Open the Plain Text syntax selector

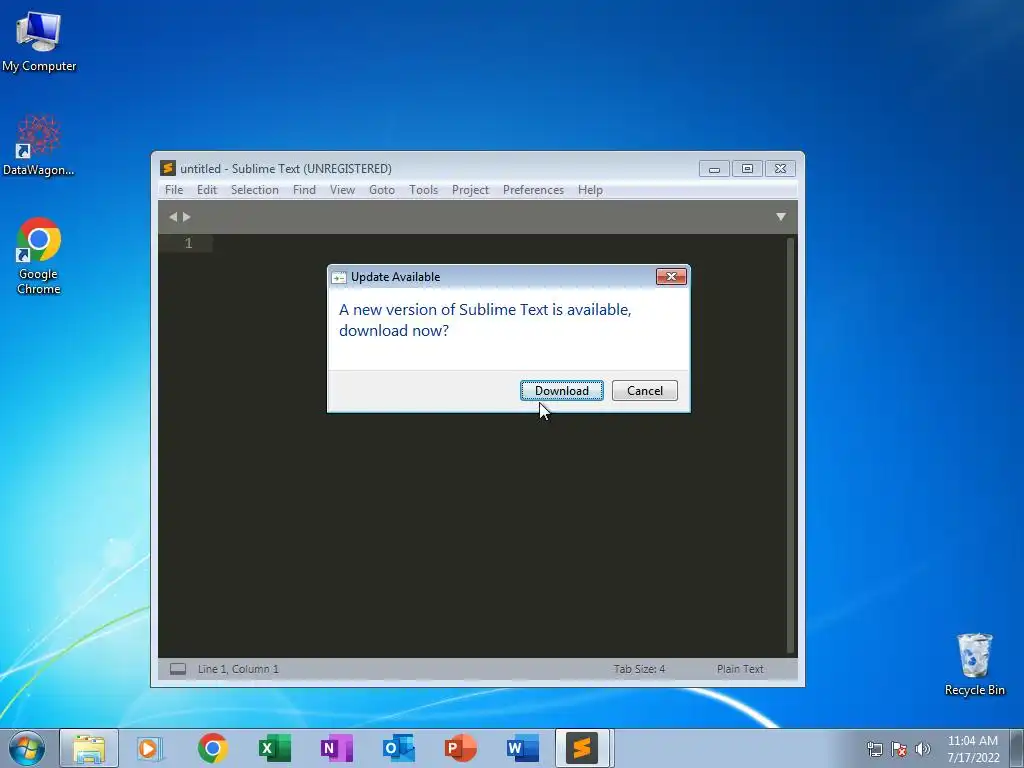(740, 669)
